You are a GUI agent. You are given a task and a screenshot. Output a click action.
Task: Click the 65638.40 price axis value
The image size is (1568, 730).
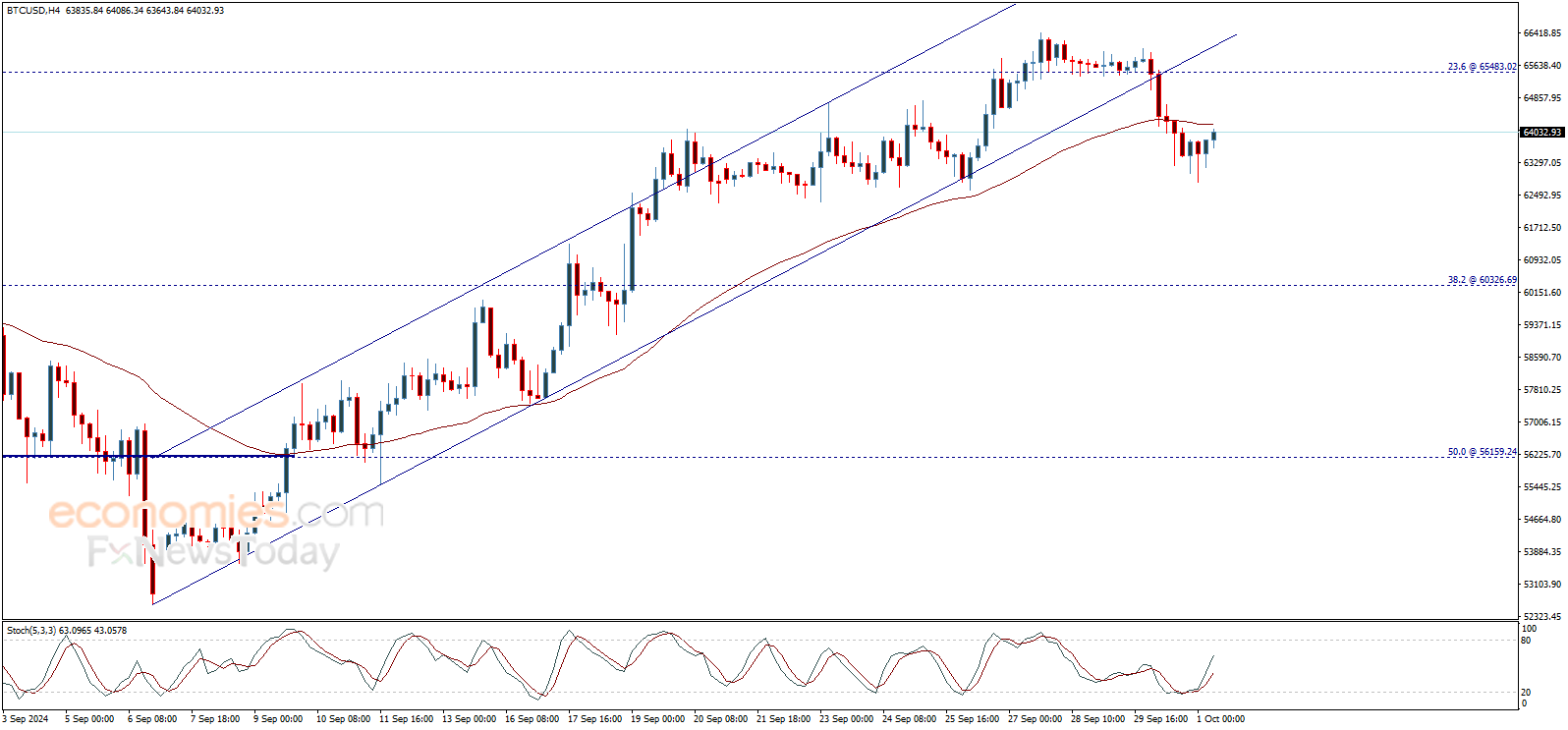coord(1541,66)
